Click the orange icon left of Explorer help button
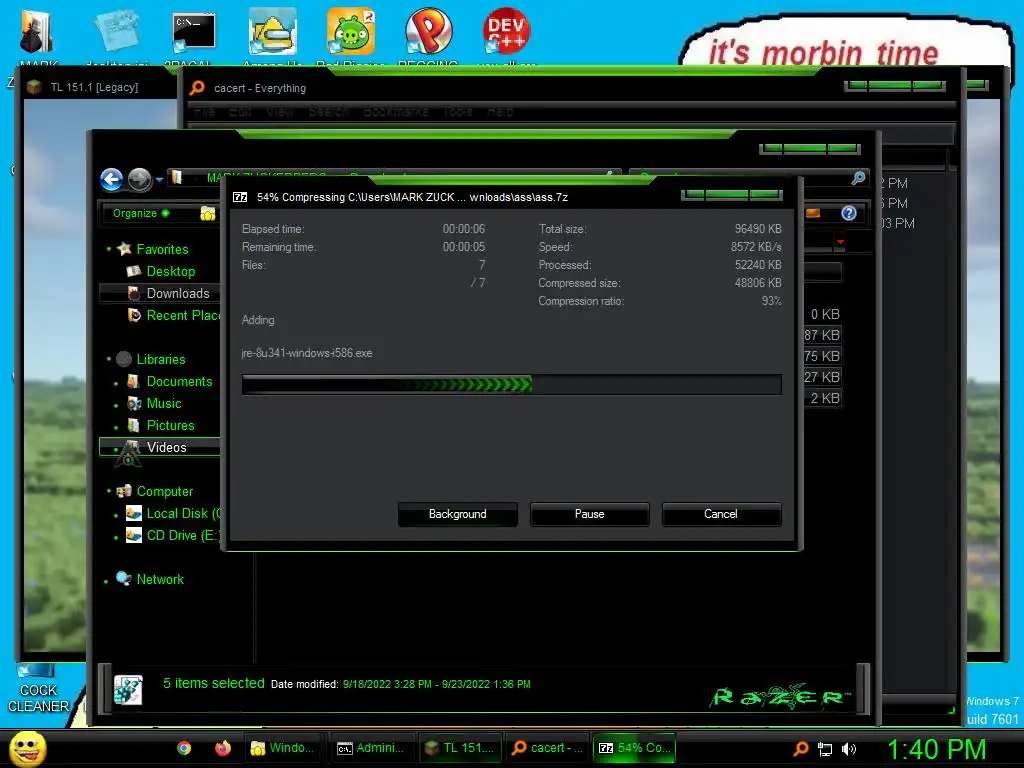The width and height of the screenshot is (1024, 768). click(813, 213)
